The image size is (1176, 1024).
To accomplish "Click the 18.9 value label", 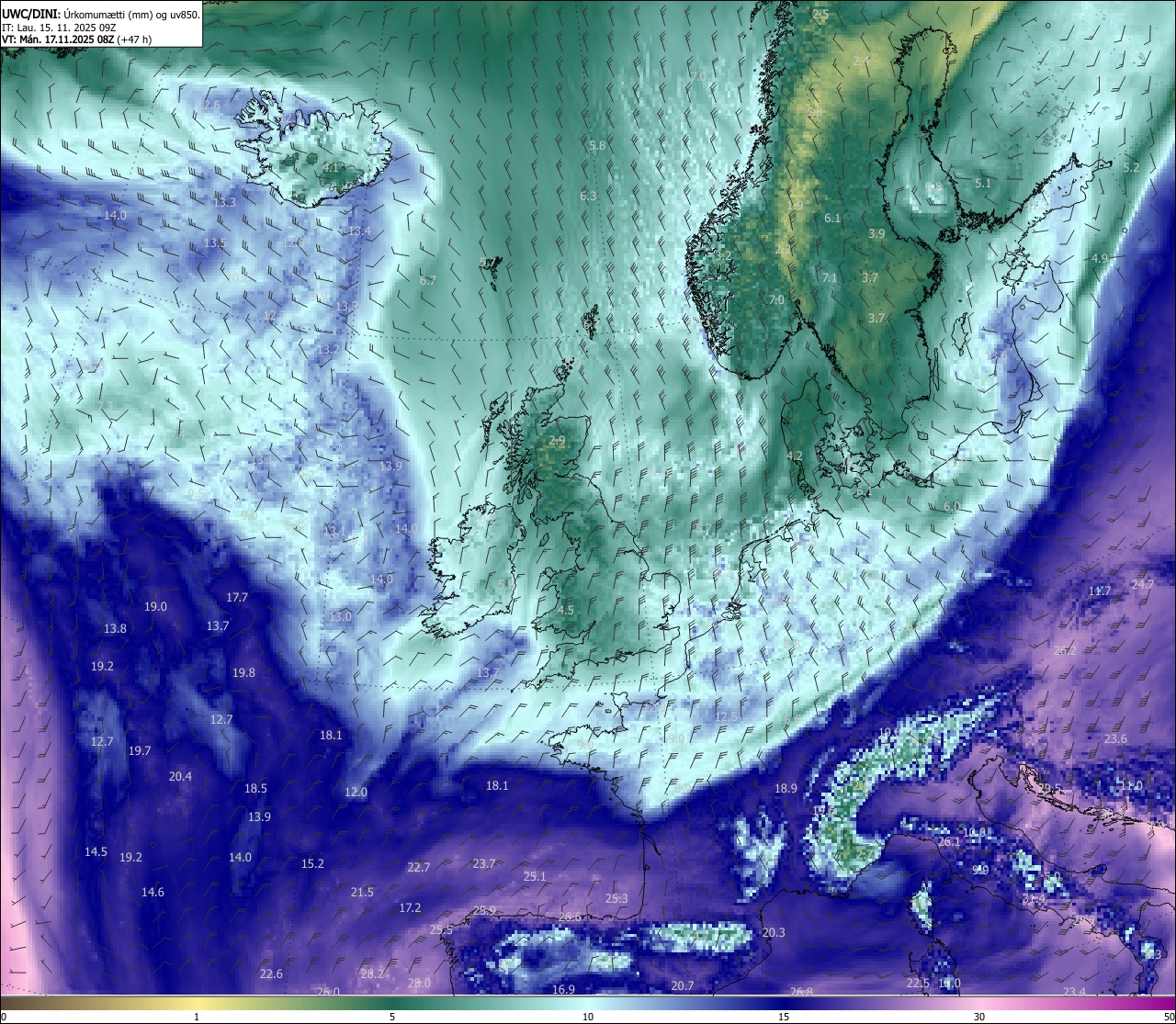I will tap(786, 789).
